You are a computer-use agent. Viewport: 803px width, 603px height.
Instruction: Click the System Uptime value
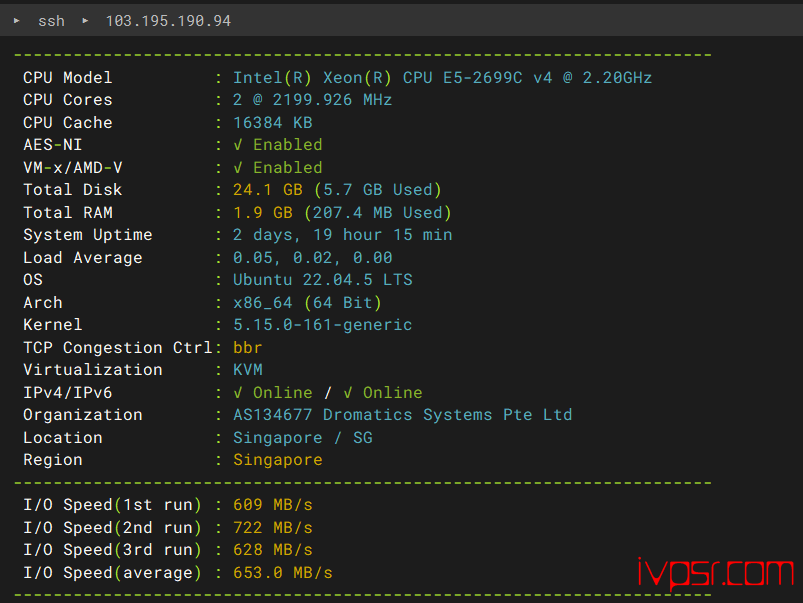pyautogui.click(x=343, y=235)
